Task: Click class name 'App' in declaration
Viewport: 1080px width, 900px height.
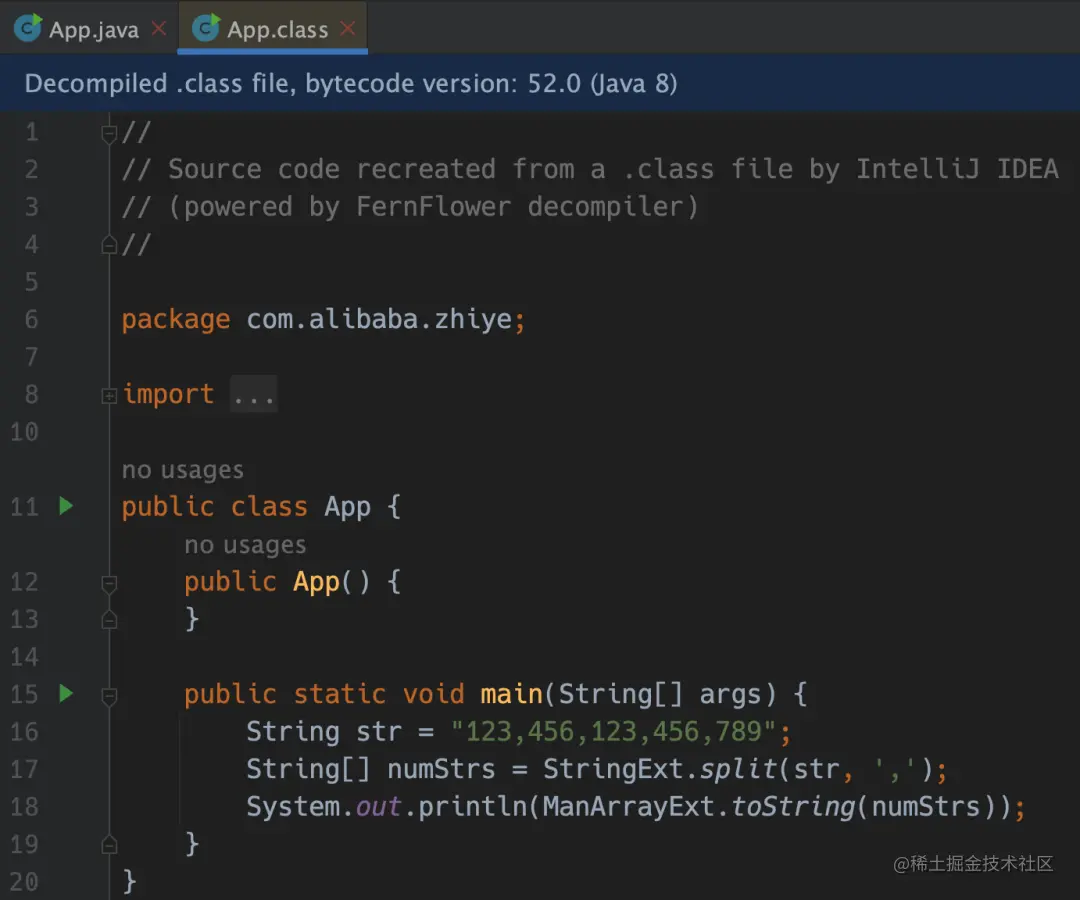Action: pos(347,507)
